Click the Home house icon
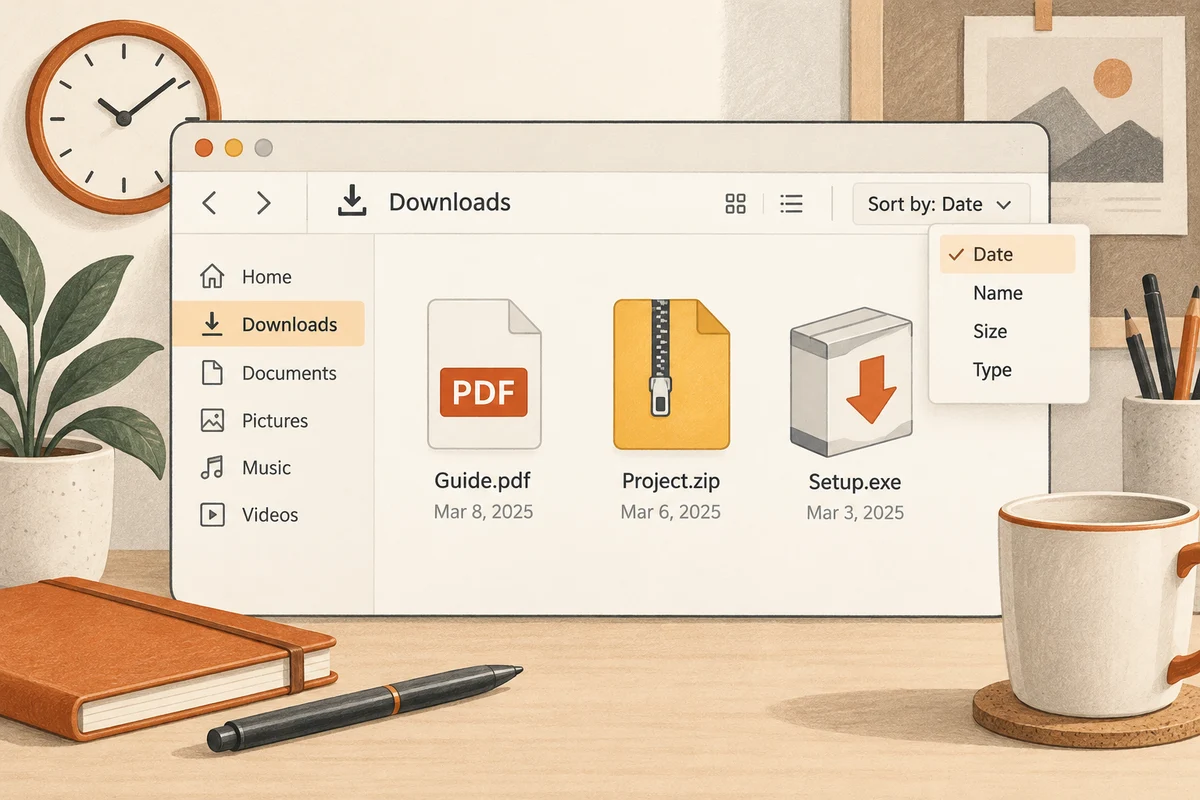Screen dimensions: 1200x800 point(212,276)
